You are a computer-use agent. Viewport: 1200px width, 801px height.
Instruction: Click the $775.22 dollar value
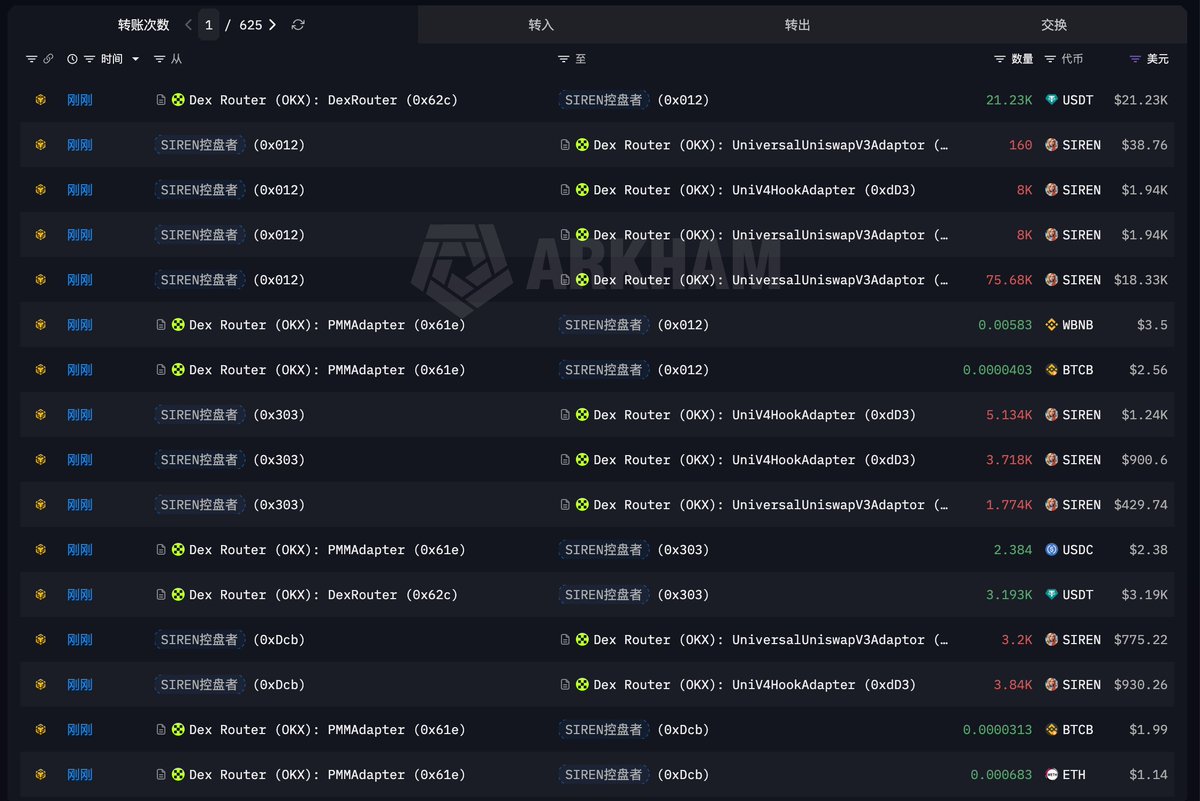(1141, 640)
